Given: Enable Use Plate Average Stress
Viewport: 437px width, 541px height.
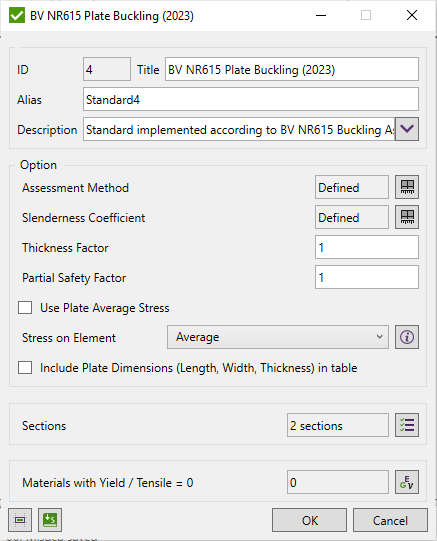Looking at the screenshot, I should [x=25, y=307].
